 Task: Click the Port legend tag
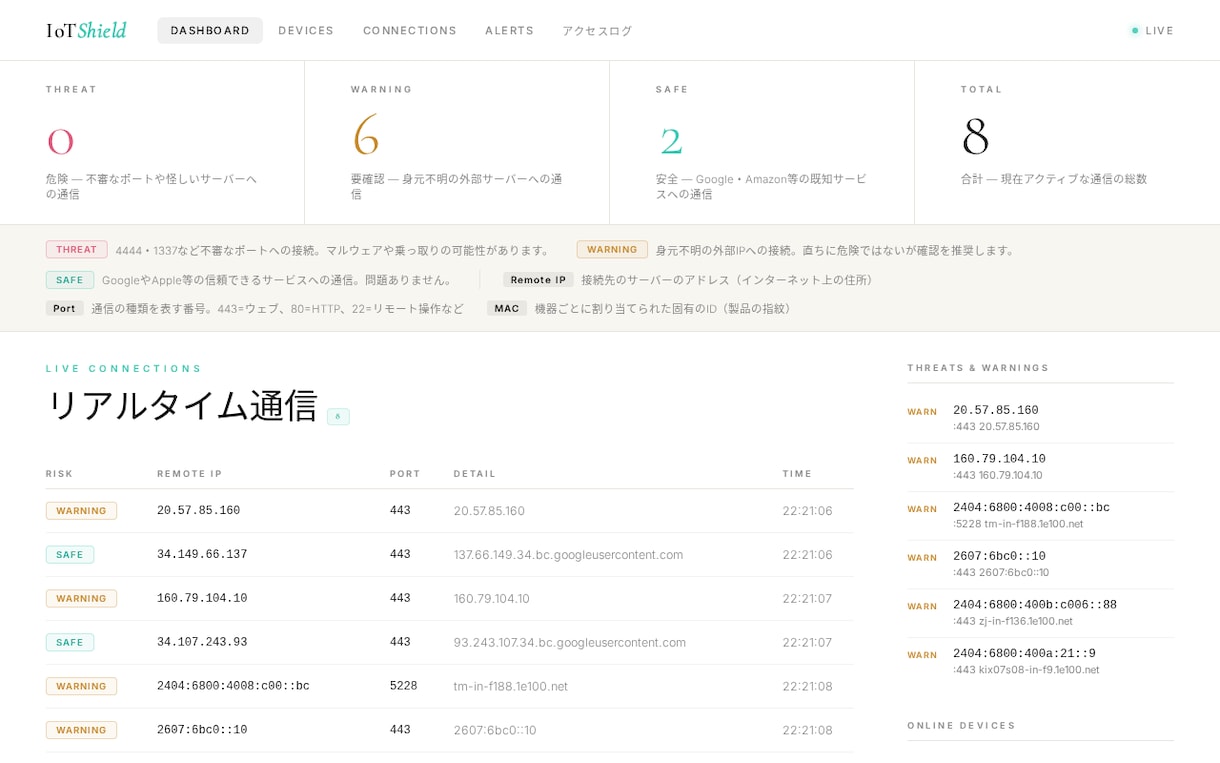(x=65, y=308)
